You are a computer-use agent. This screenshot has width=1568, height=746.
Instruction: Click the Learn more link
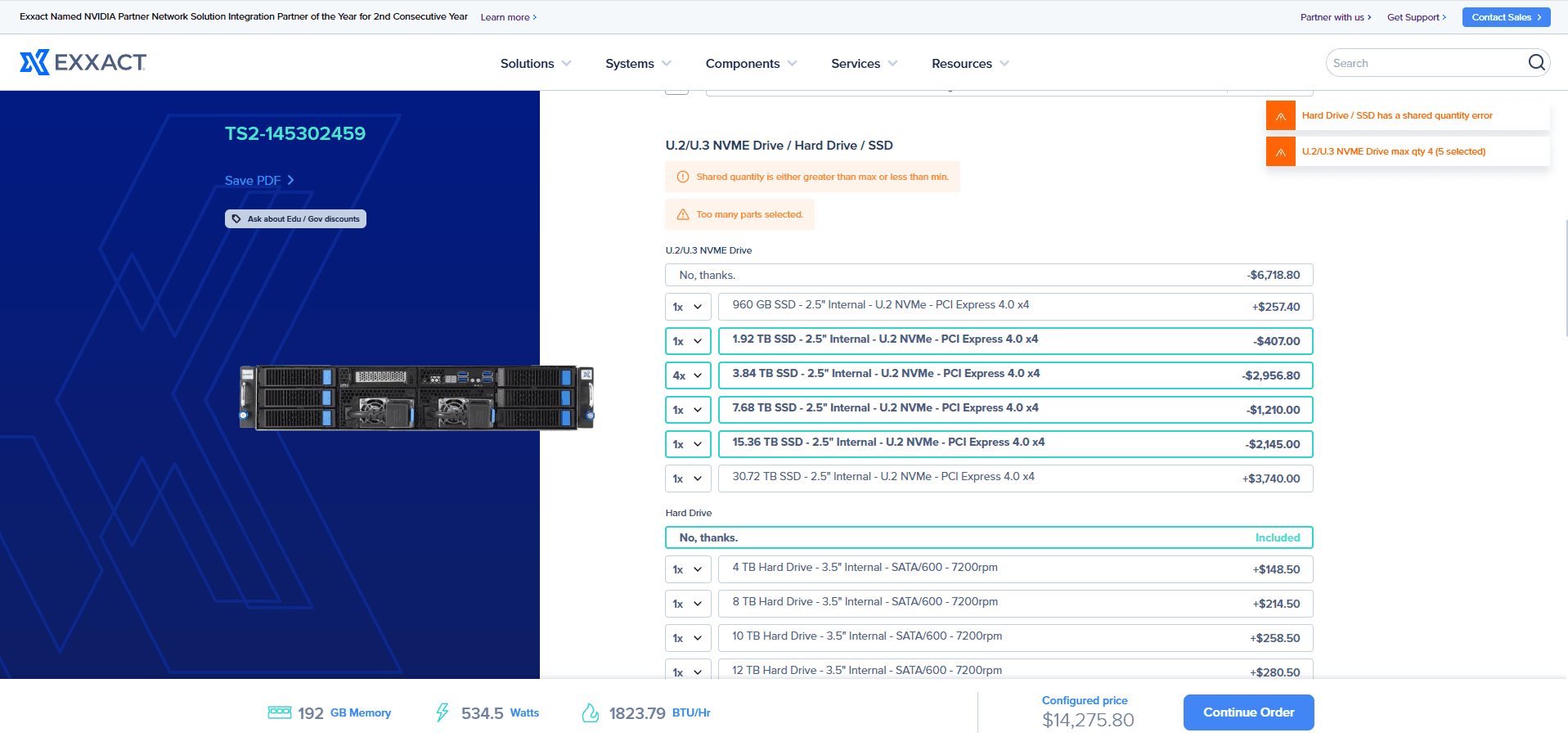509,17
